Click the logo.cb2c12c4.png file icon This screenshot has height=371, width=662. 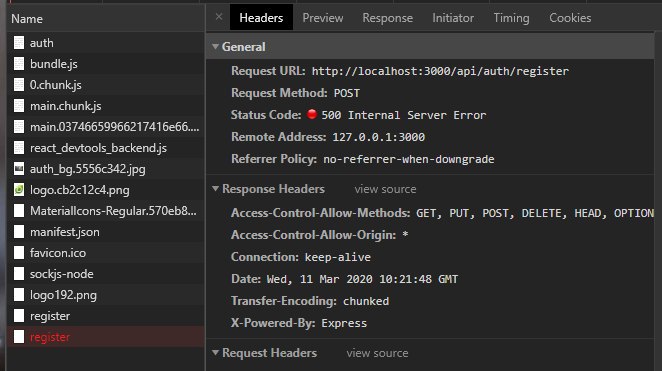point(19,190)
